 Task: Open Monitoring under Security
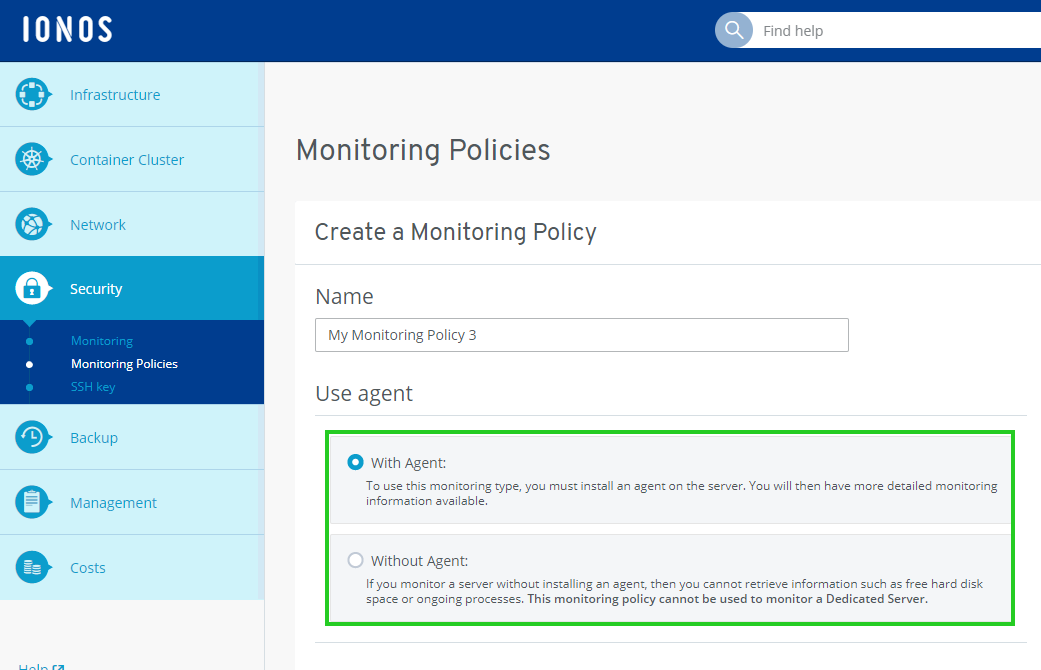click(x=102, y=341)
